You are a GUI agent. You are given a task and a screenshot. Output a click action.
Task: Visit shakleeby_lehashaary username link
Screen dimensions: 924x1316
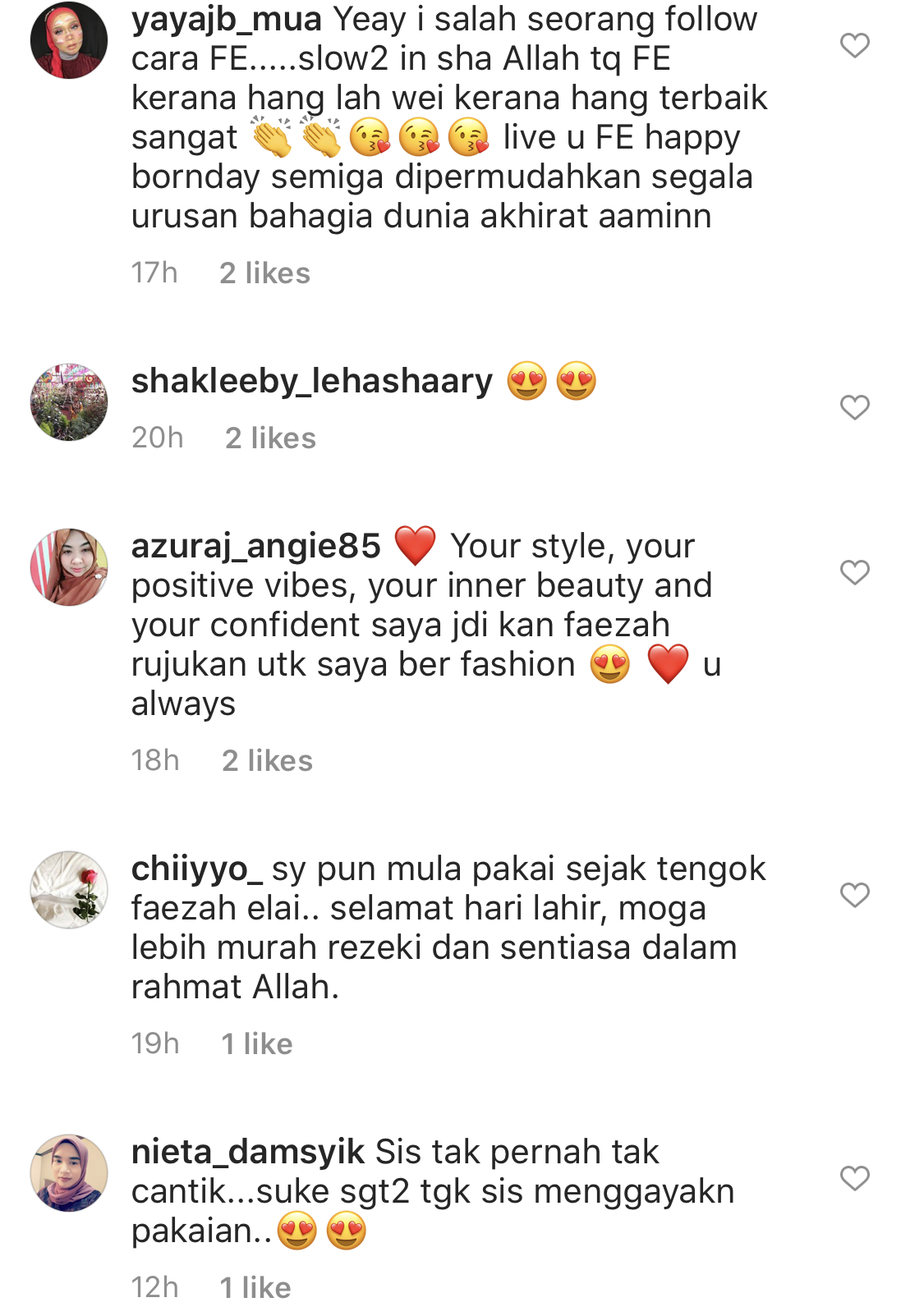(312, 382)
